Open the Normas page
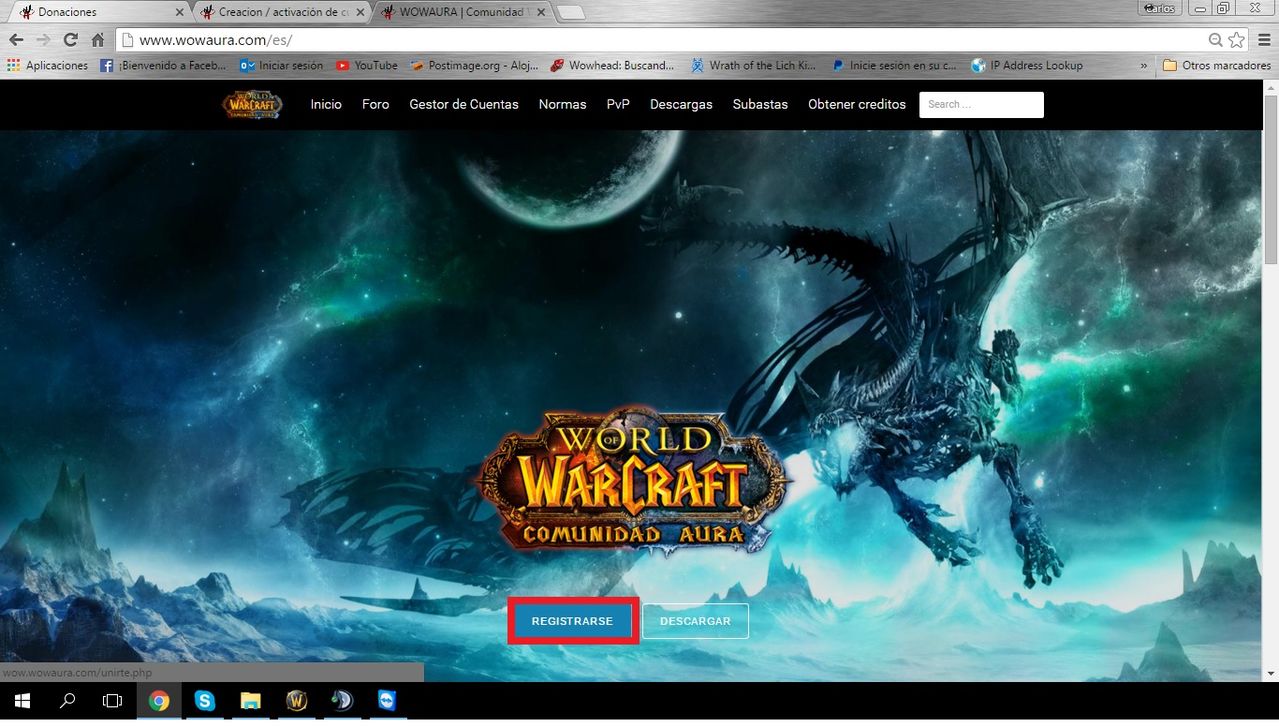The width and height of the screenshot is (1279, 727). [563, 104]
